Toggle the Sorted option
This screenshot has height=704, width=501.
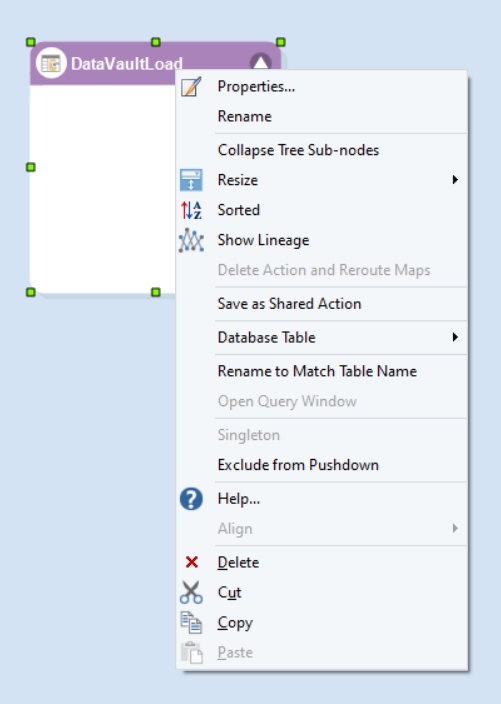pos(321,210)
